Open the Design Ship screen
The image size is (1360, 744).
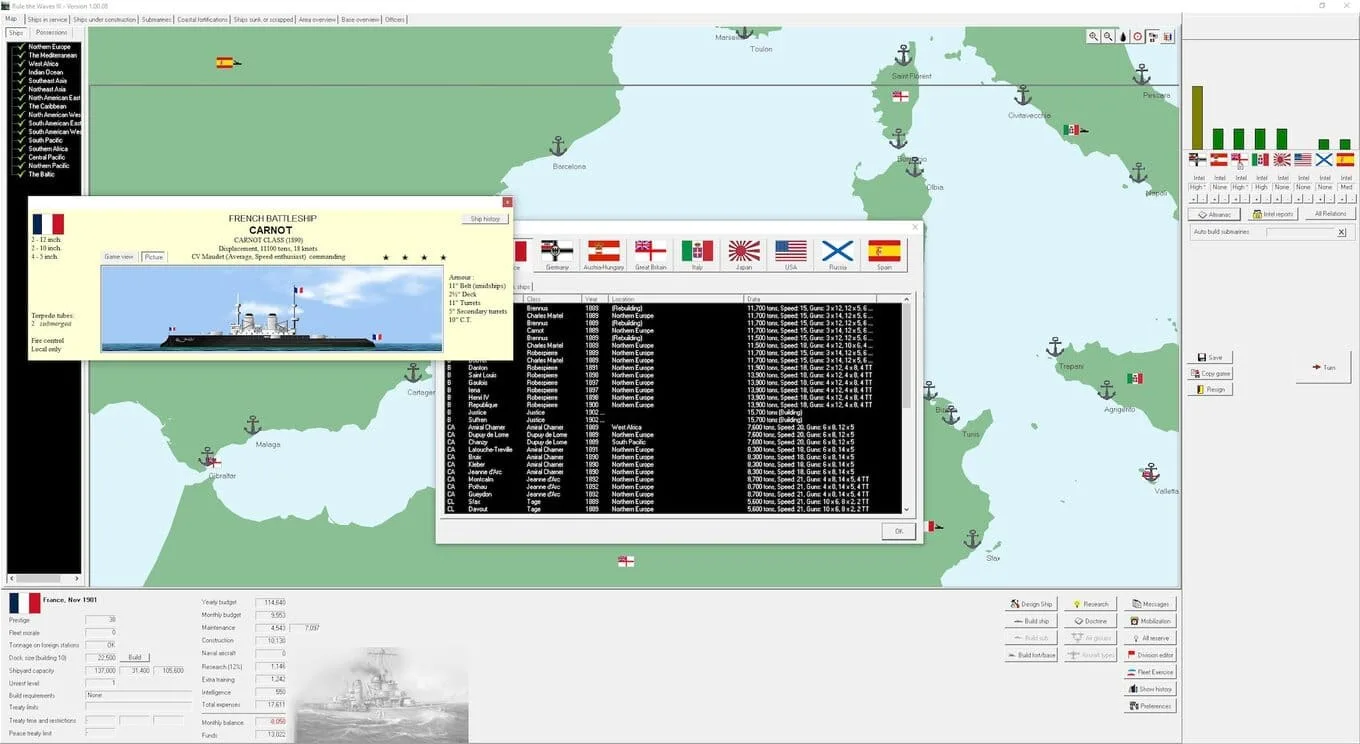(1031, 604)
